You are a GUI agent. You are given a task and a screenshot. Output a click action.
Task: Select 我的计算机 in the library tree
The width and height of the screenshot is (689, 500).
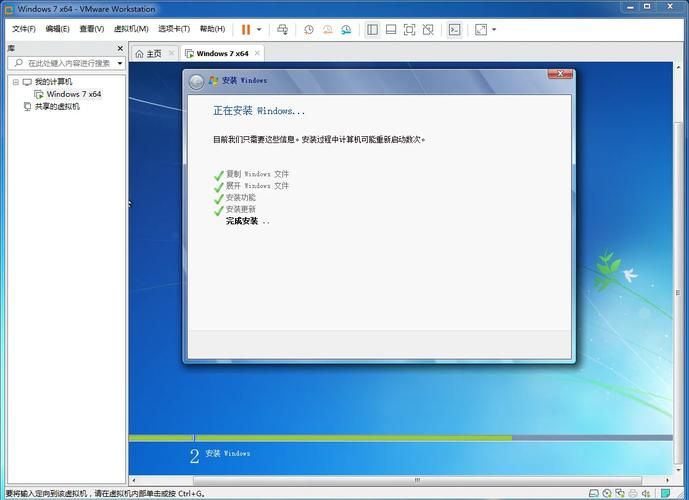(54, 82)
